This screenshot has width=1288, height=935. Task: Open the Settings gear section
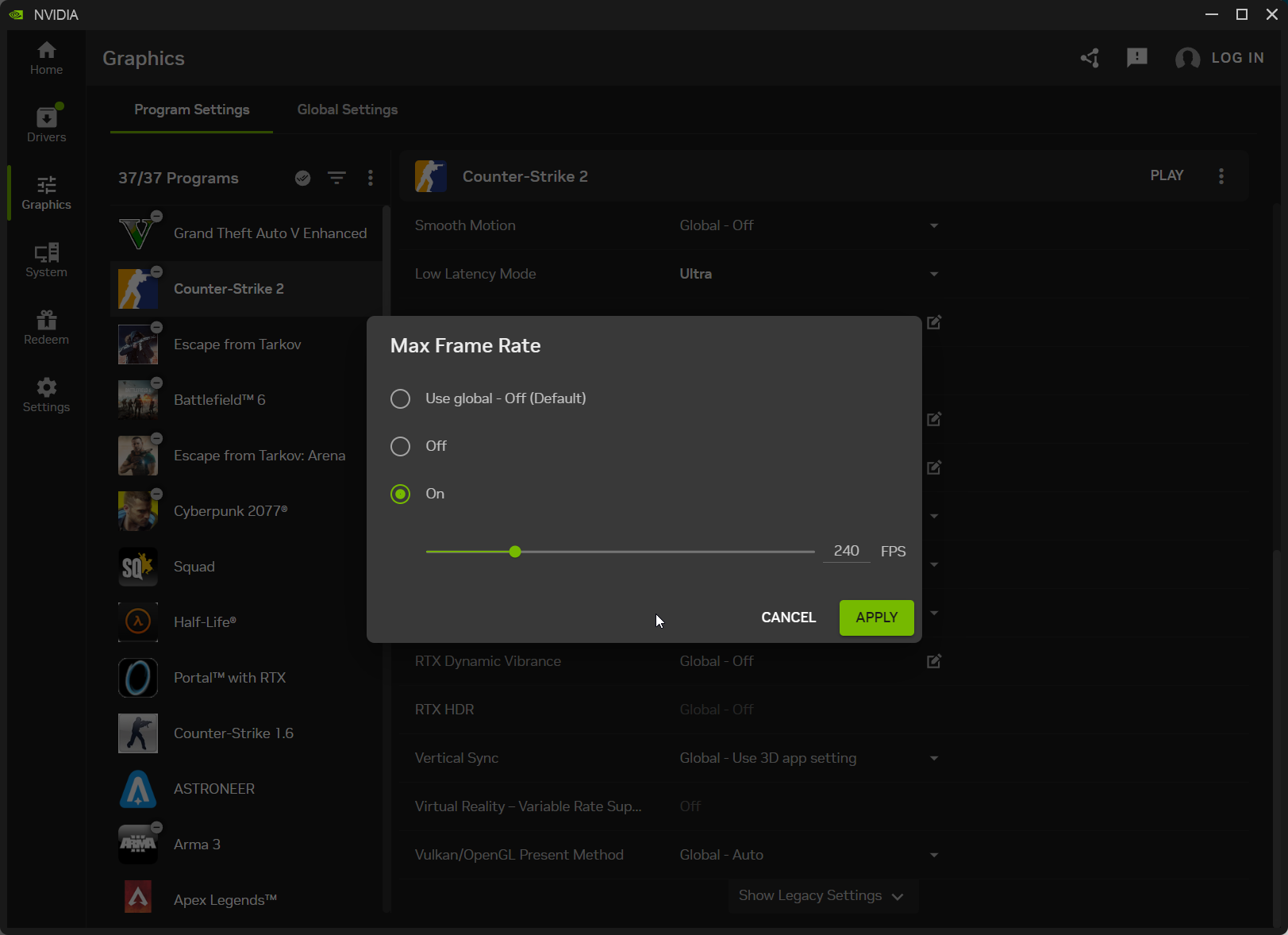tap(46, 395)
